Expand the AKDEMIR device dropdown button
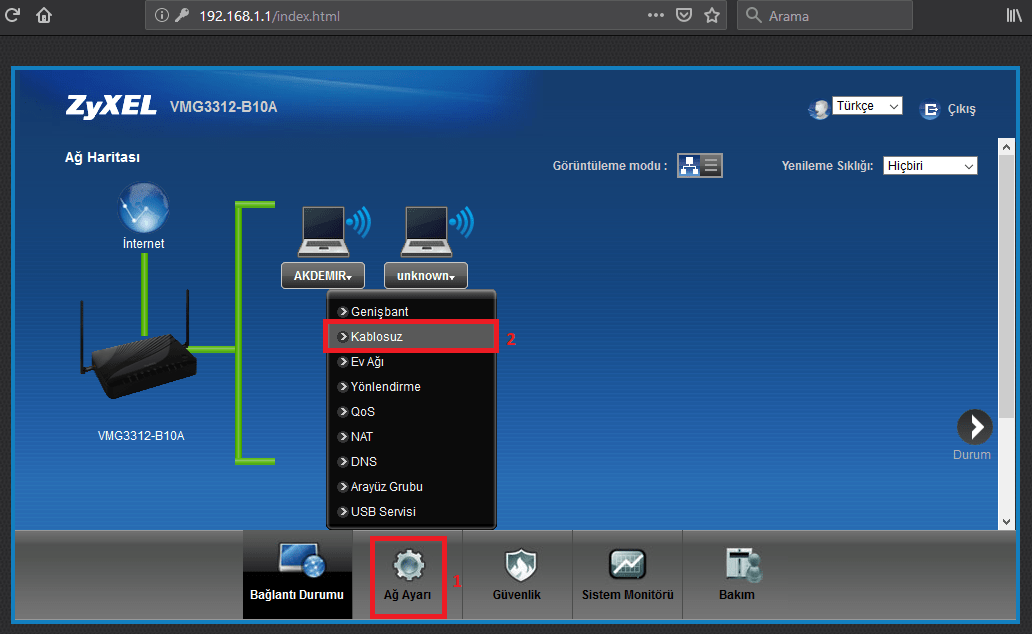The width and height of the screenshot is (1032, 634). 322,276
